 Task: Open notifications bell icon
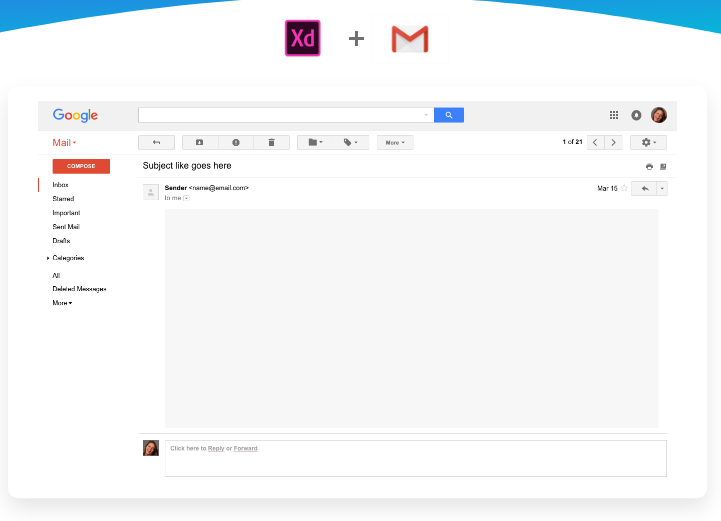[636, 115]
